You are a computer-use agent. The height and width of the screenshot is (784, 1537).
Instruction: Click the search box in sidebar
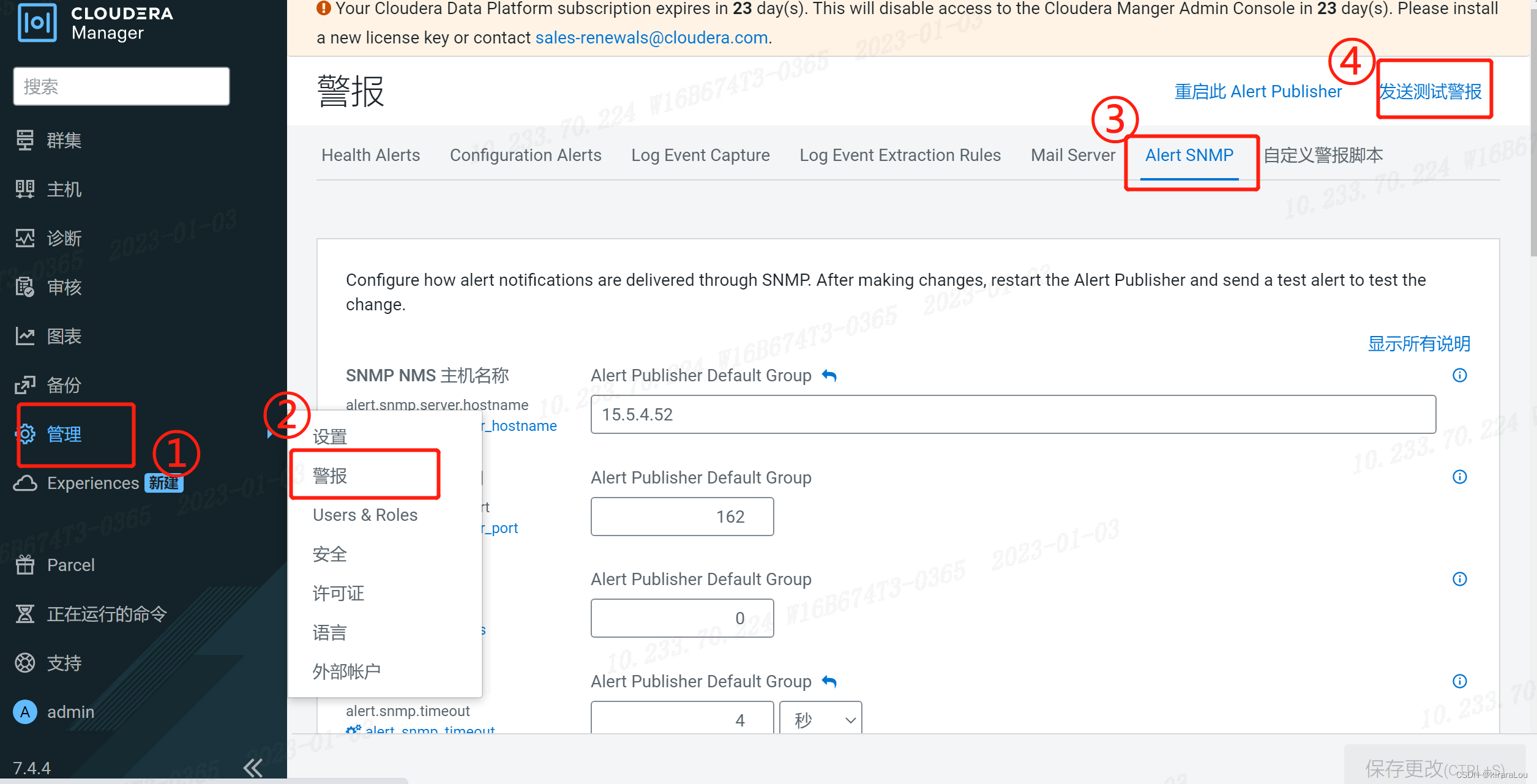[121, 86]
